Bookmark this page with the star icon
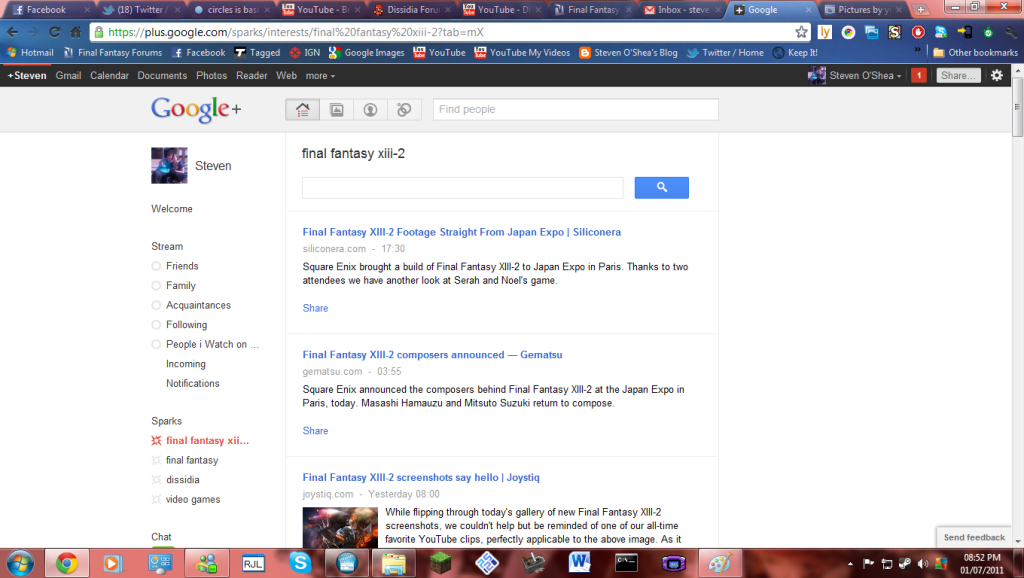 [800, 31]
